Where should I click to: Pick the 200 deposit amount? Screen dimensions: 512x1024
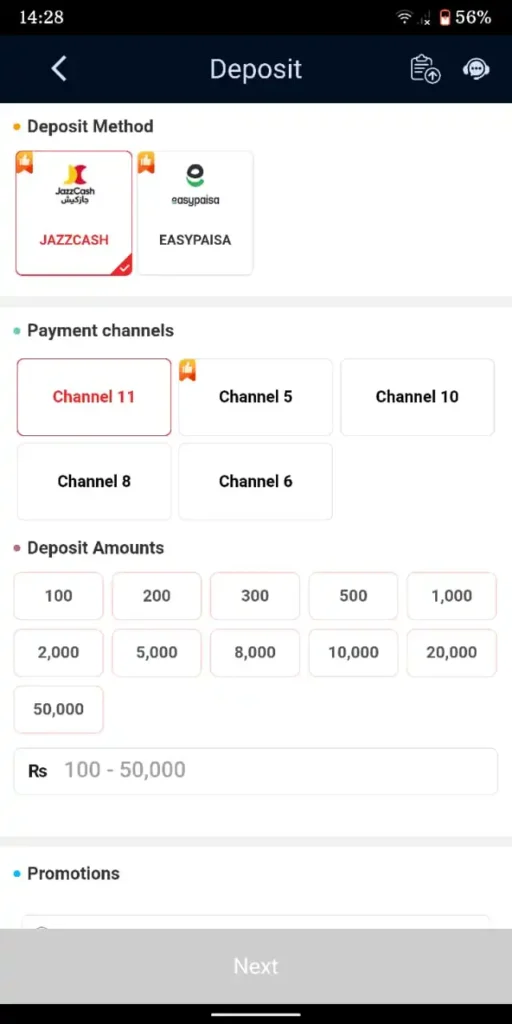[x=157, y=596]
